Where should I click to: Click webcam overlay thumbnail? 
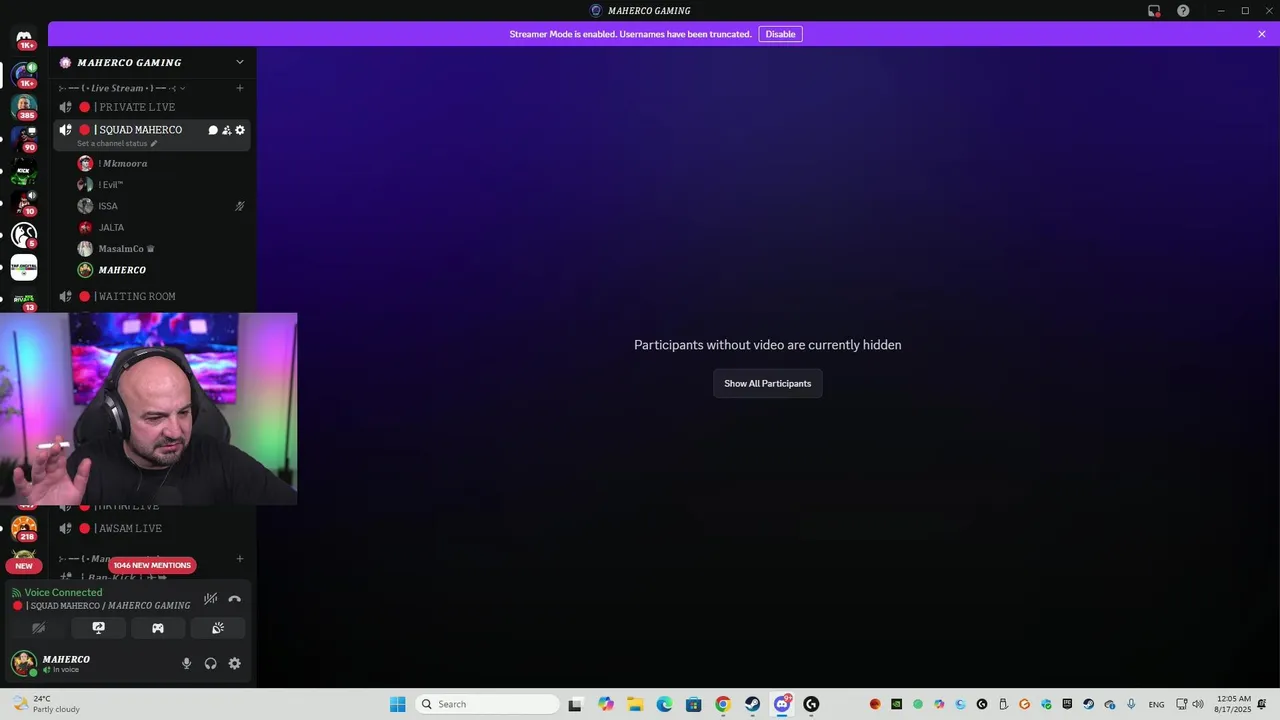(148, 409)
